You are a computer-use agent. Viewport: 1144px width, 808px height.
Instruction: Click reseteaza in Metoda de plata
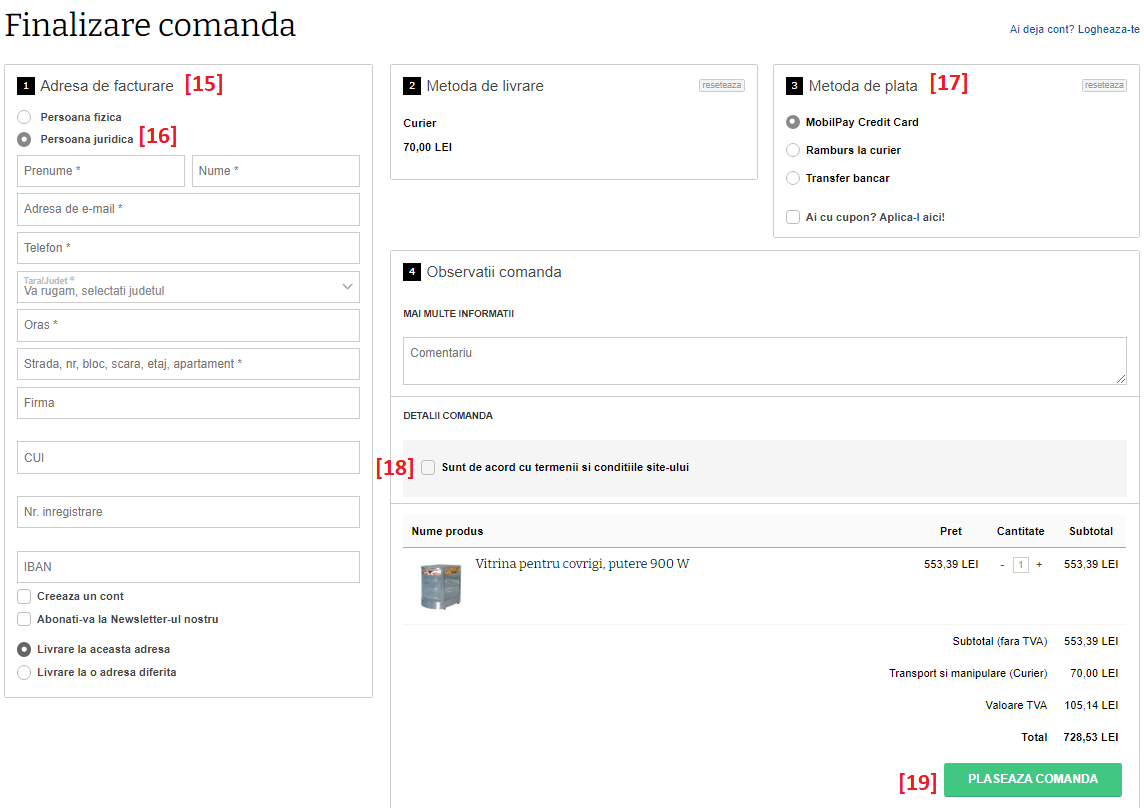point(1103,85)
